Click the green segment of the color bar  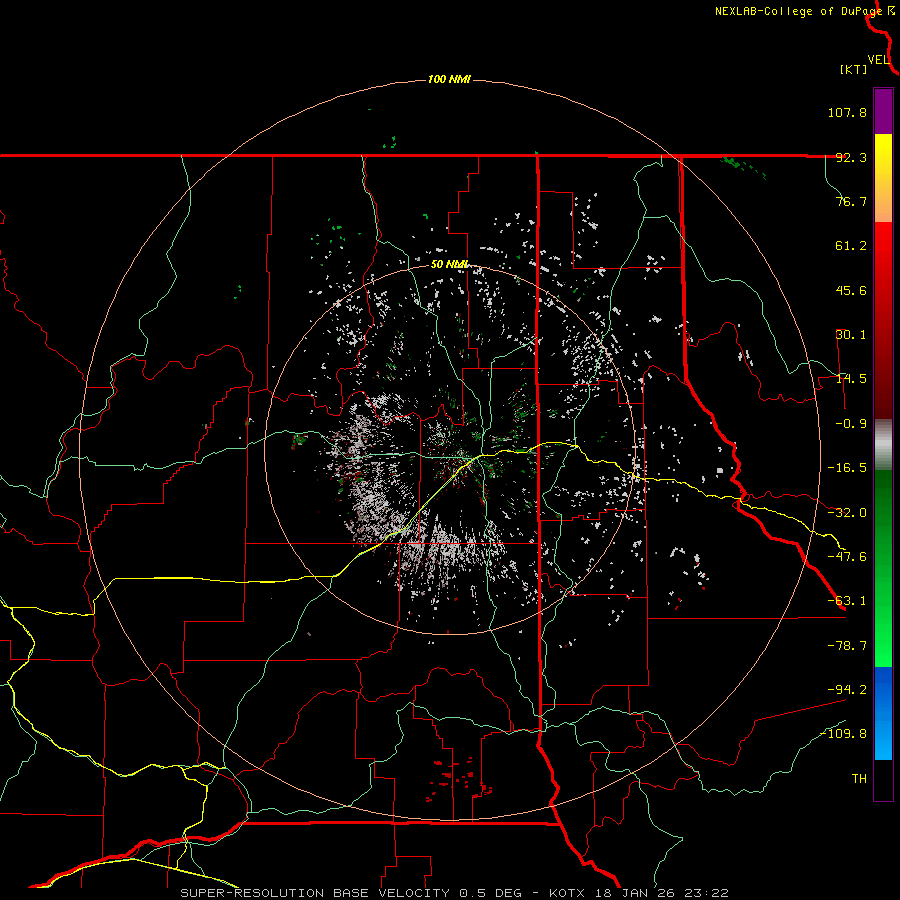(883, 568)
